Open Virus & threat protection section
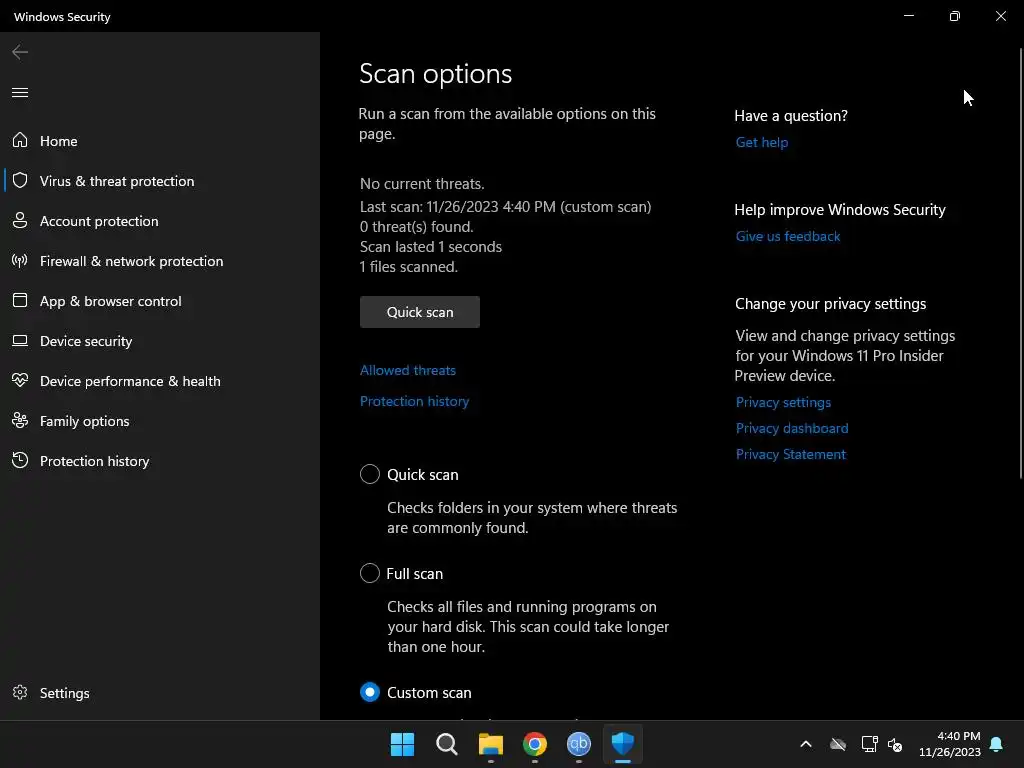The width and height of the screenshot is (1024, 768). (x=160, y=180)
